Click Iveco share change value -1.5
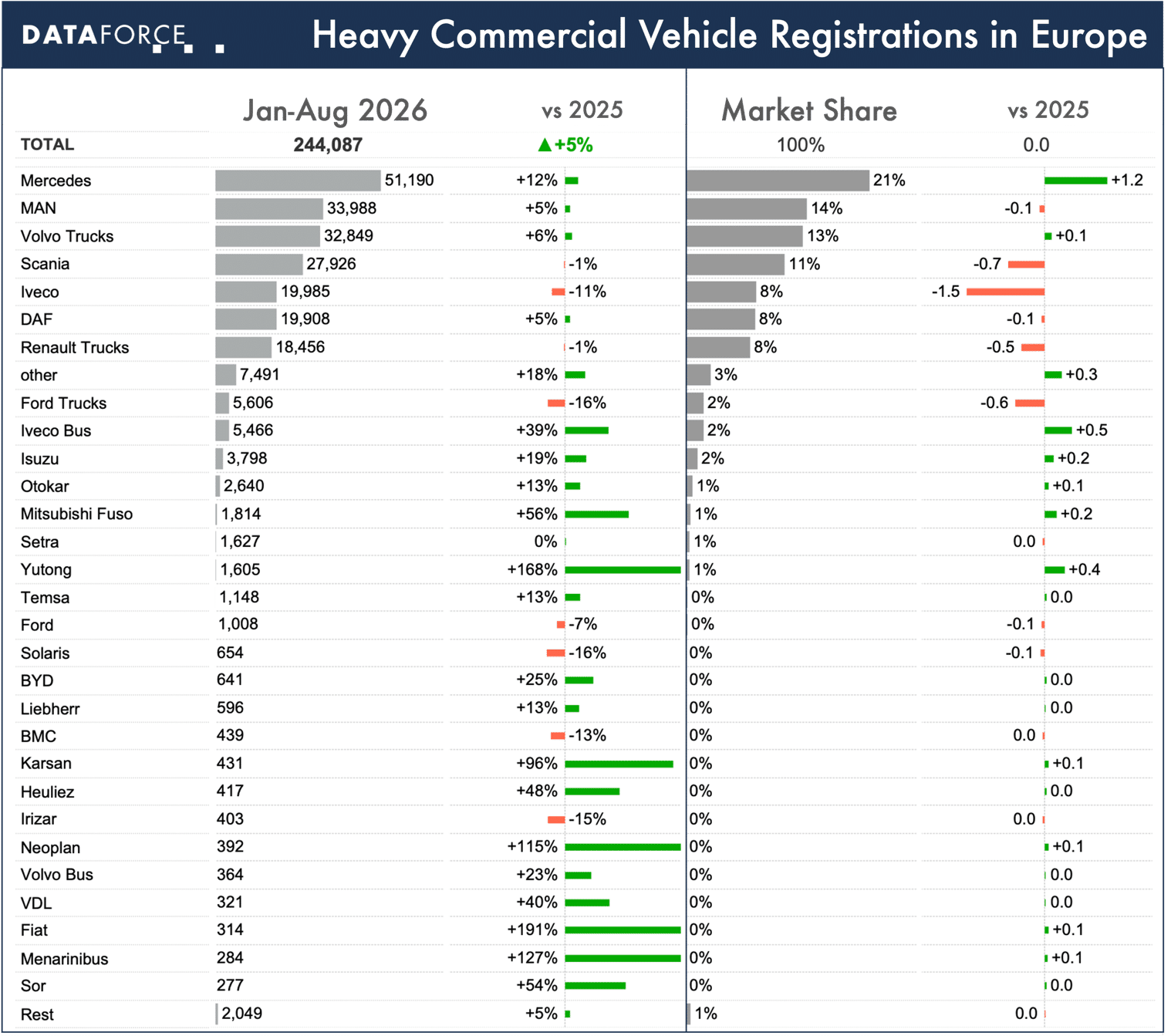 pyautogui.click(x=946, y=292)
